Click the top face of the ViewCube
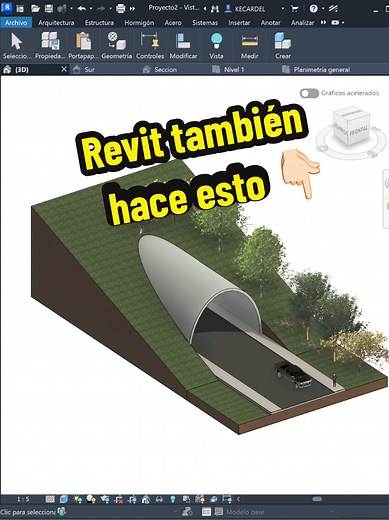Screen dimensions: 389x520 (351, 112)
